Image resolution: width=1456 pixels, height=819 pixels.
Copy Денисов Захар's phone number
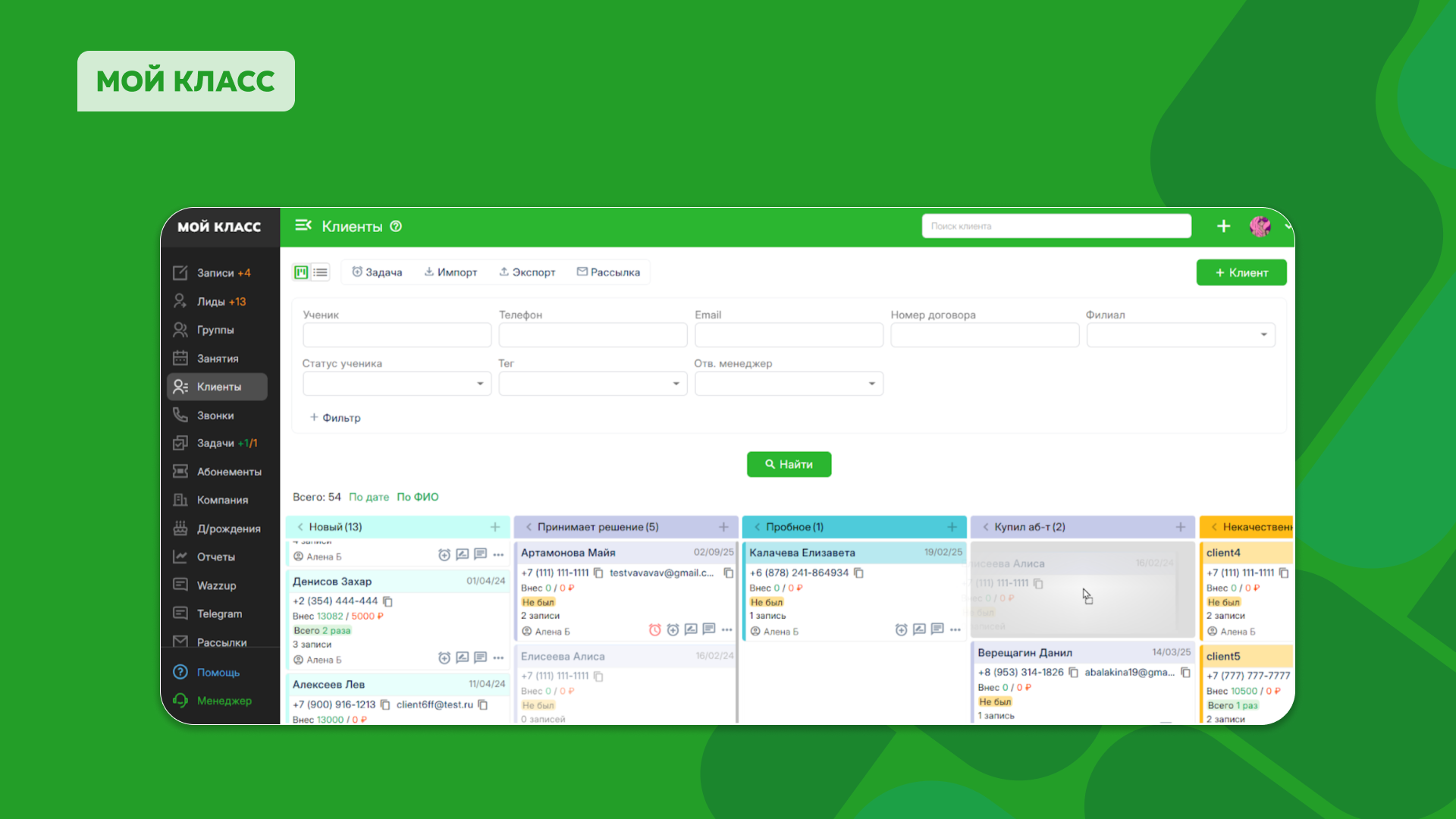pyautogui.click(x=389, y=601)
